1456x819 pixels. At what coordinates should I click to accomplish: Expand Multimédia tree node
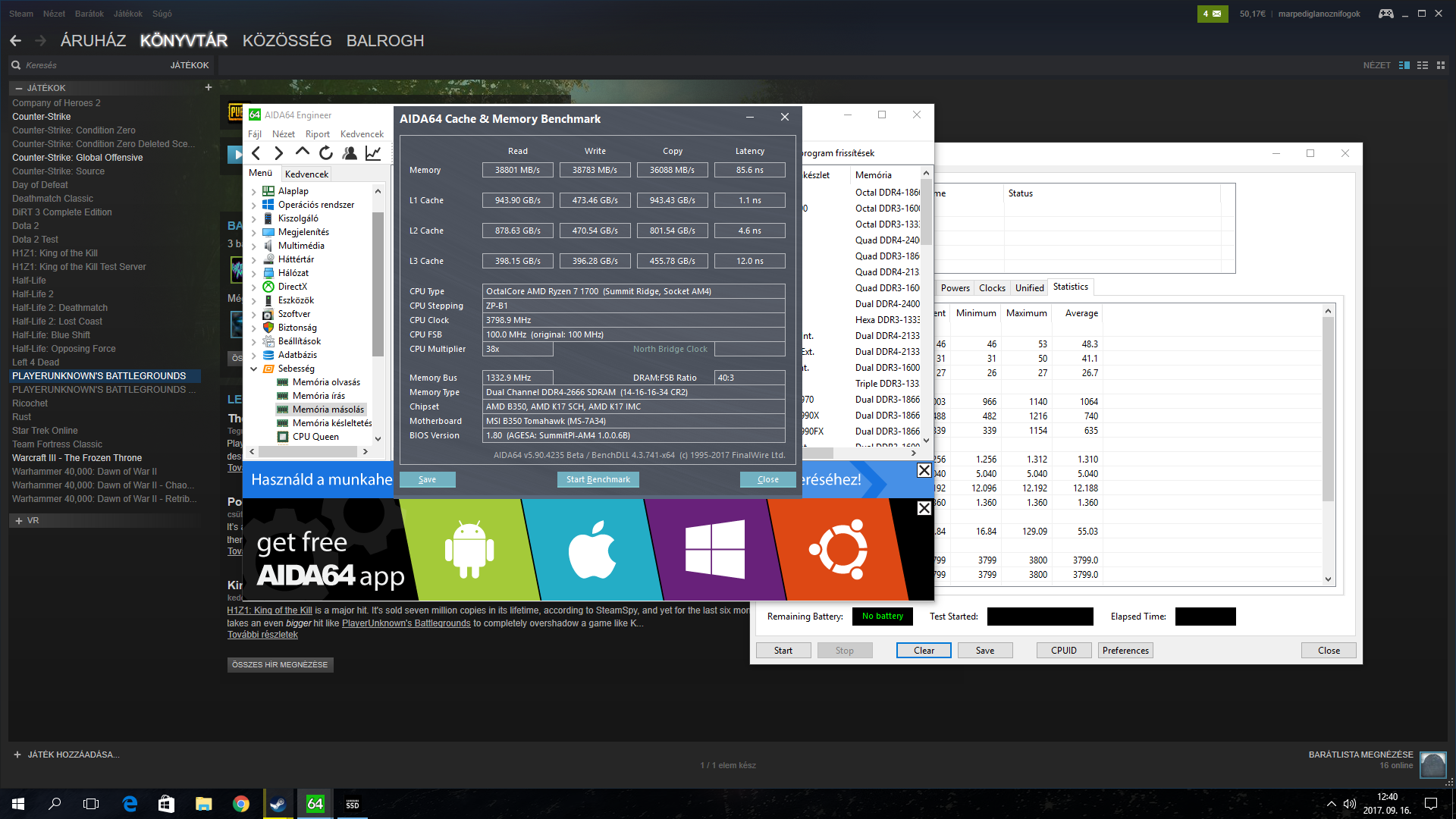pyautogui.click(x=253, y=246)
